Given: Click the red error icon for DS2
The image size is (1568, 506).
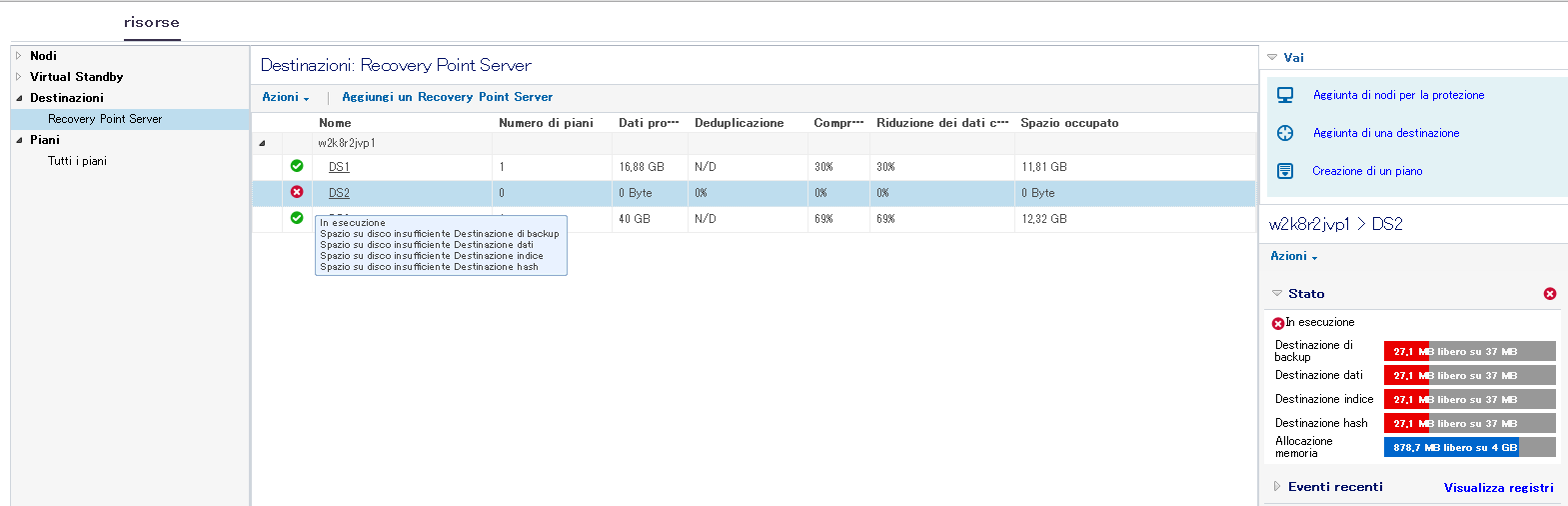Looking at the screenshot, I should pyautogui.click(x=297, y=192).
